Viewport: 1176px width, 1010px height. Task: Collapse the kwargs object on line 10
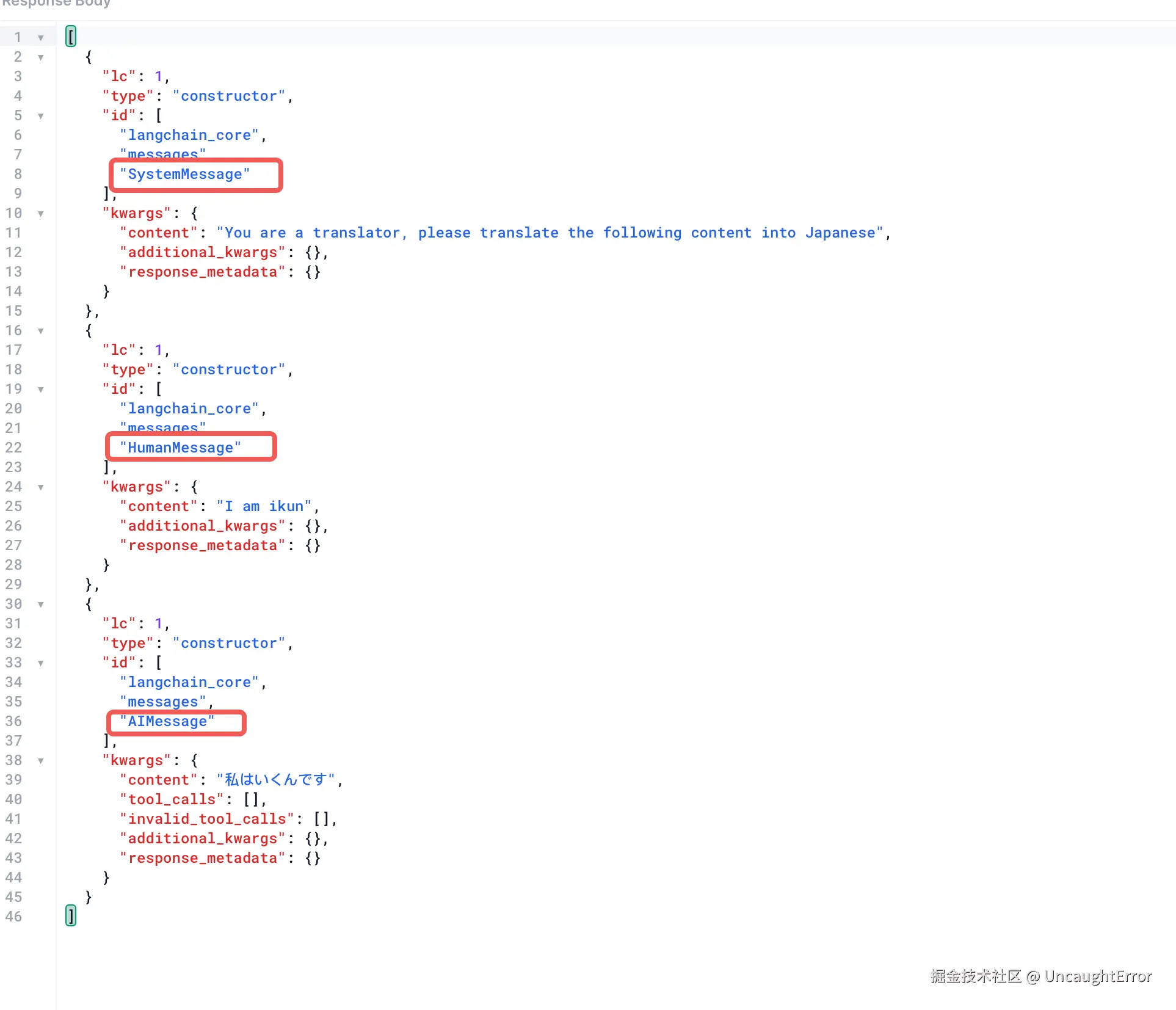tap(41, 214)
